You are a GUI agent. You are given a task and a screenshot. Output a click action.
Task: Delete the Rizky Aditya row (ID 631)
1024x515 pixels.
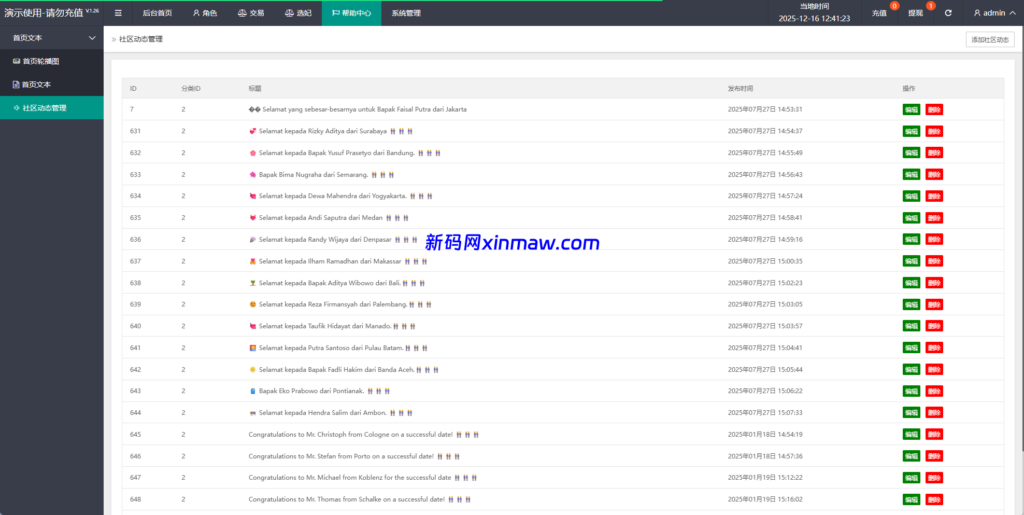point(934,131)
